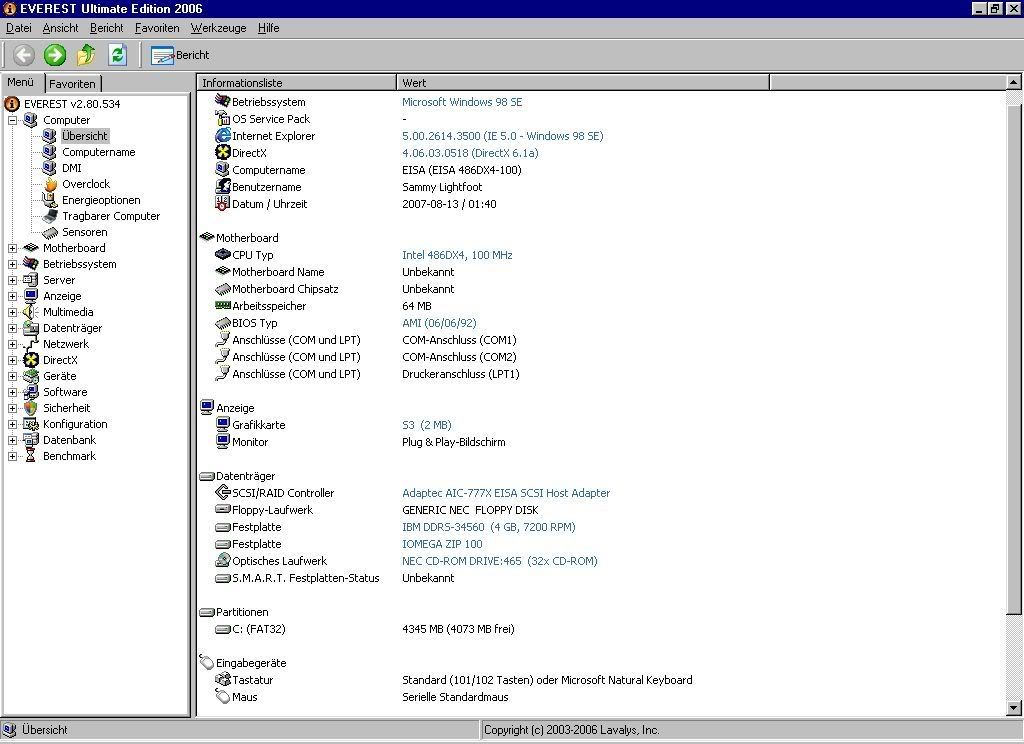Select the EVEREST v2.80.534 root icon
Screen dimensions: 1024x744
(x=12, y=104)
